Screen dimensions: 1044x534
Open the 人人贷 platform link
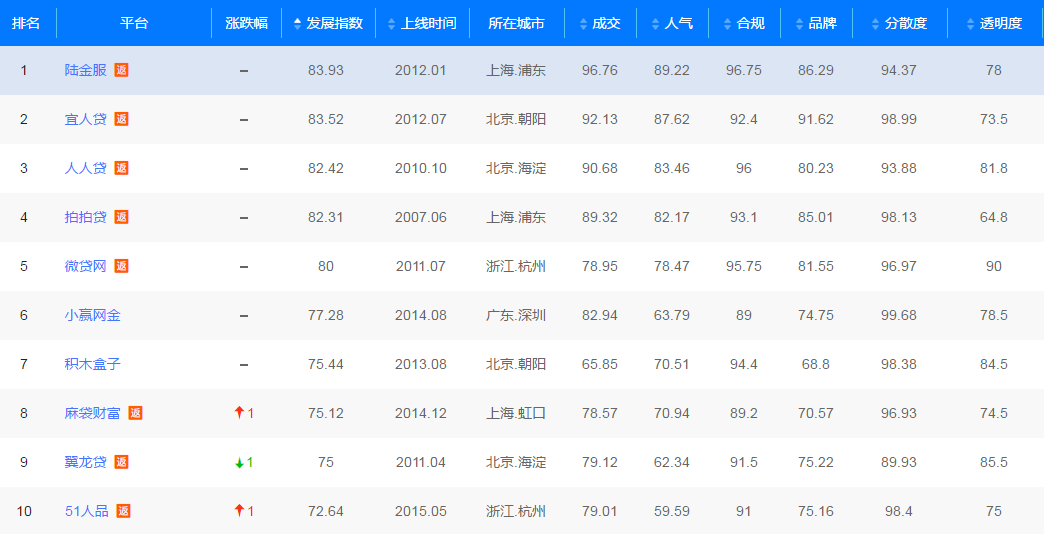pos(85,168)
